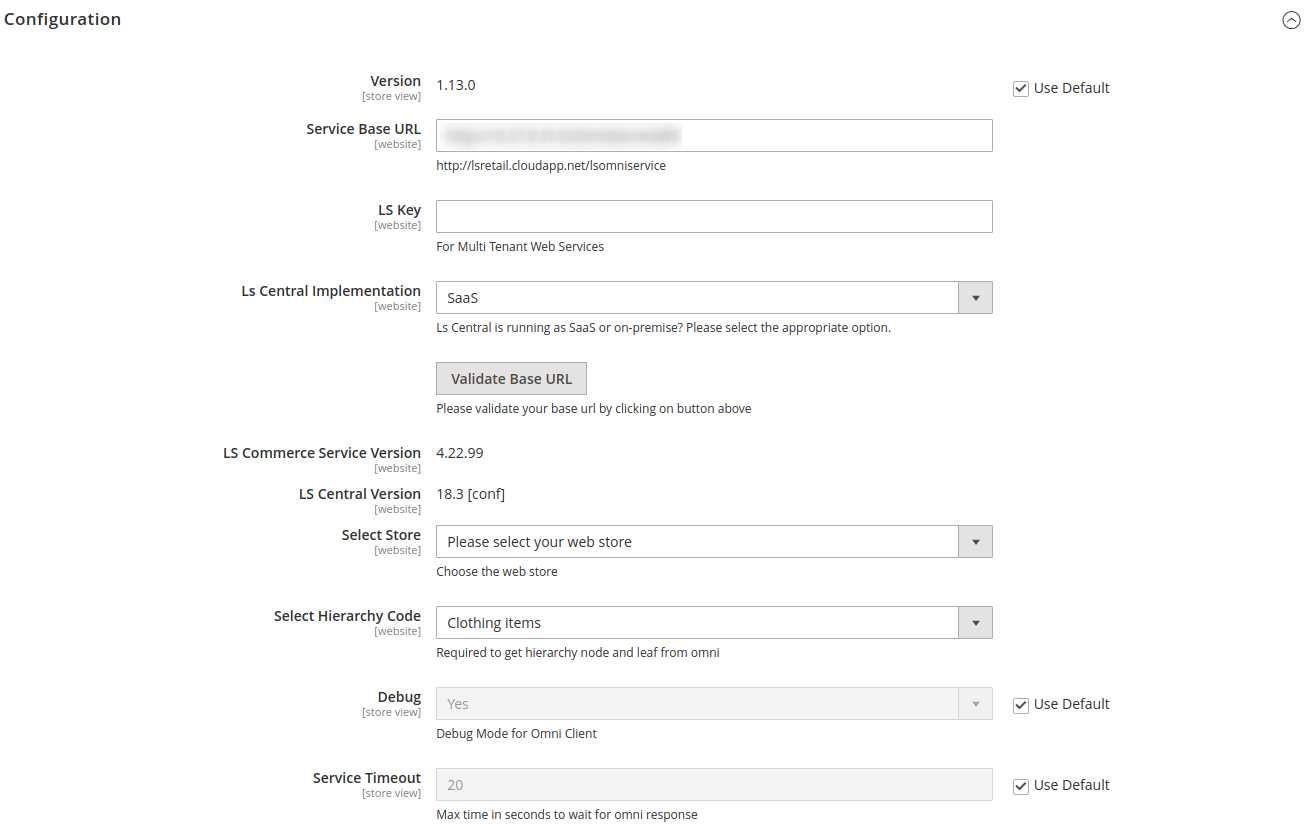Click the Service Base URL label
The width and height of the screenshot is (1315, 831).
pyautogui.click(x=363, y=129)
